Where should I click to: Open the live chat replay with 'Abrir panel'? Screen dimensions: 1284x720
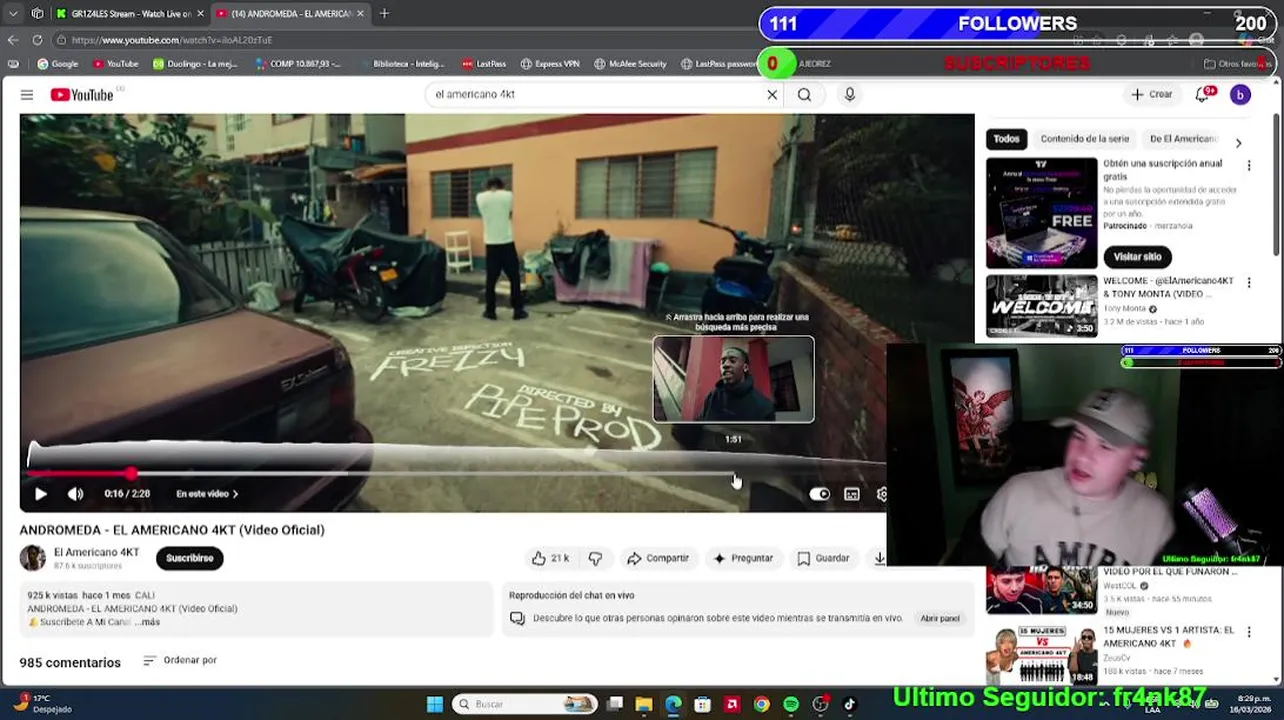tap(939, 618)
